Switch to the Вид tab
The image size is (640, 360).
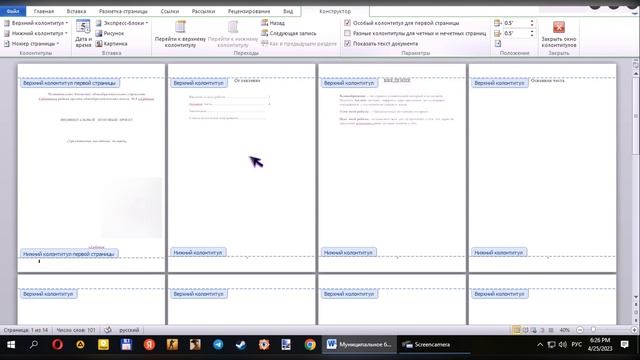click(288, 11)
